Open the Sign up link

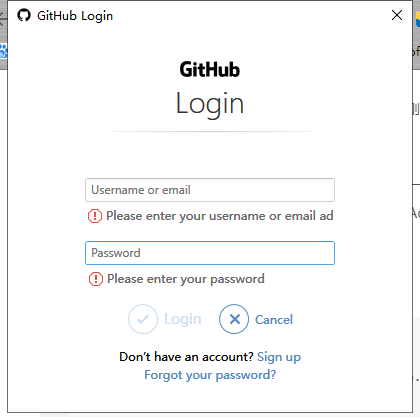[x=279, y=357]
